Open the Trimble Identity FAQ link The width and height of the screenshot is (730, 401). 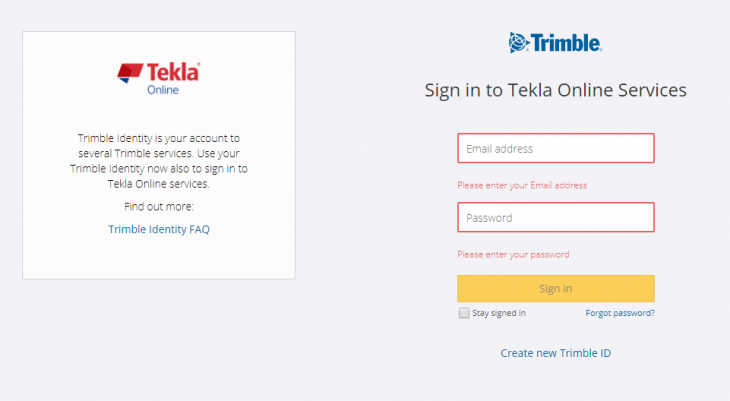(x=159, y=229)
